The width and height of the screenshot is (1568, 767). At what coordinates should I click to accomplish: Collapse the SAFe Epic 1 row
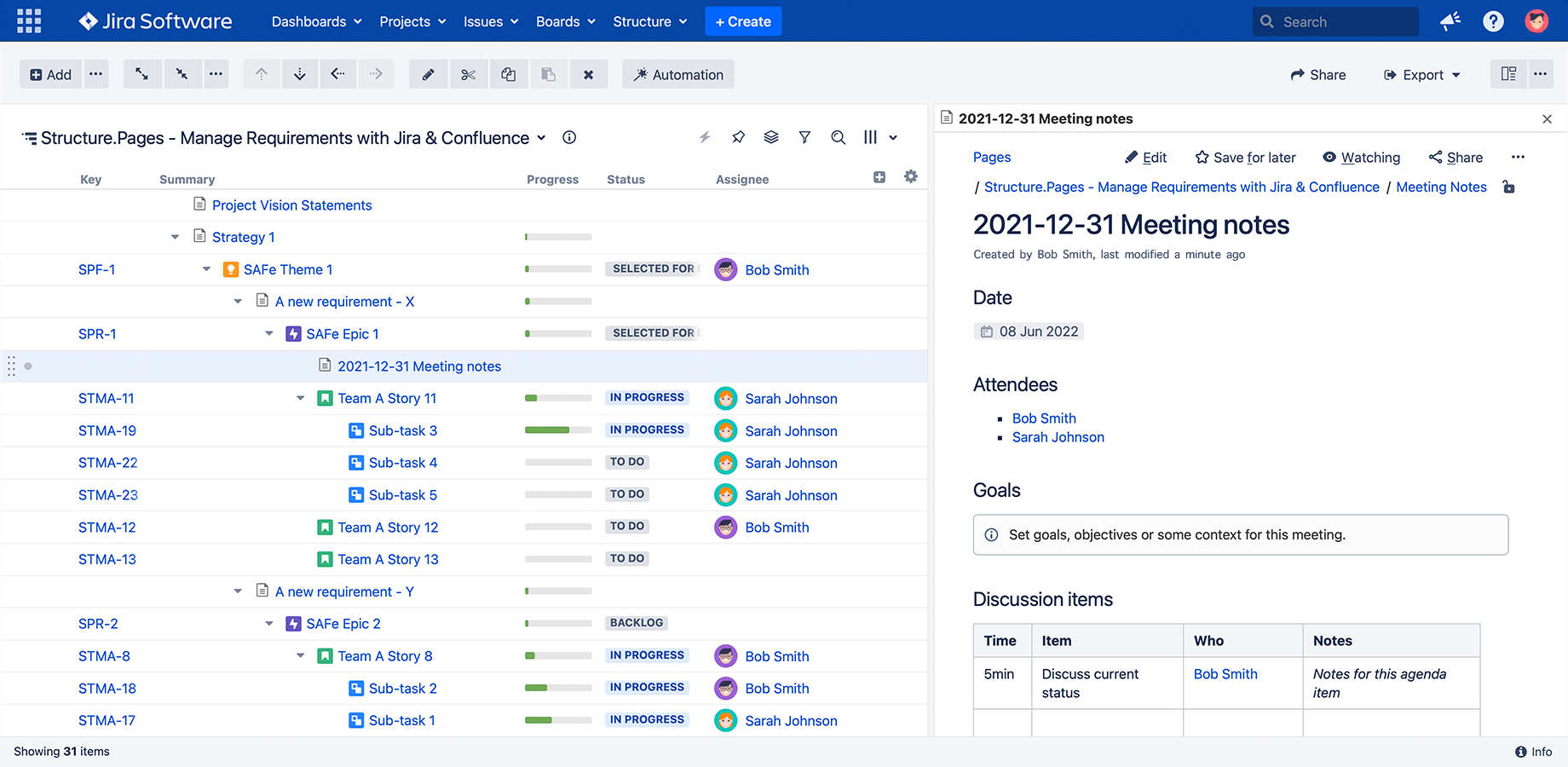click(269, 334)
